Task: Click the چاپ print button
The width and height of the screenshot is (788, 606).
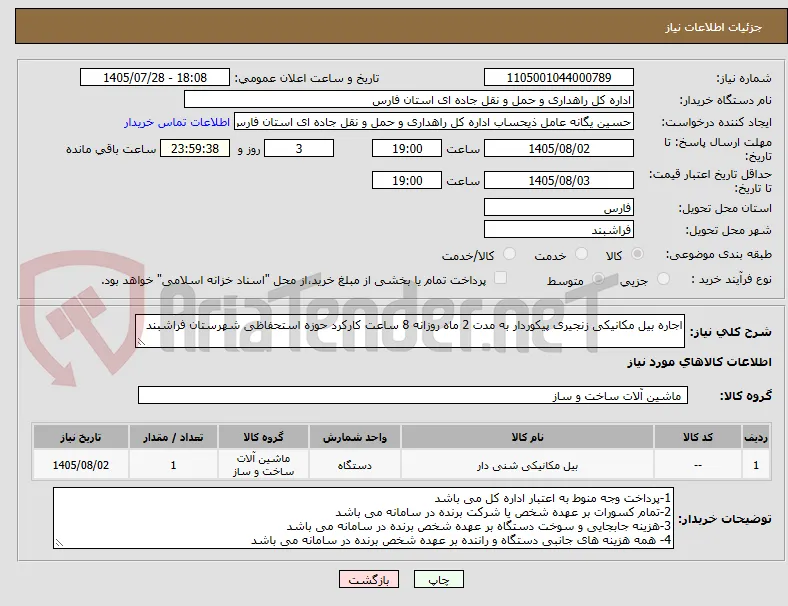Action: coord(439,579)
